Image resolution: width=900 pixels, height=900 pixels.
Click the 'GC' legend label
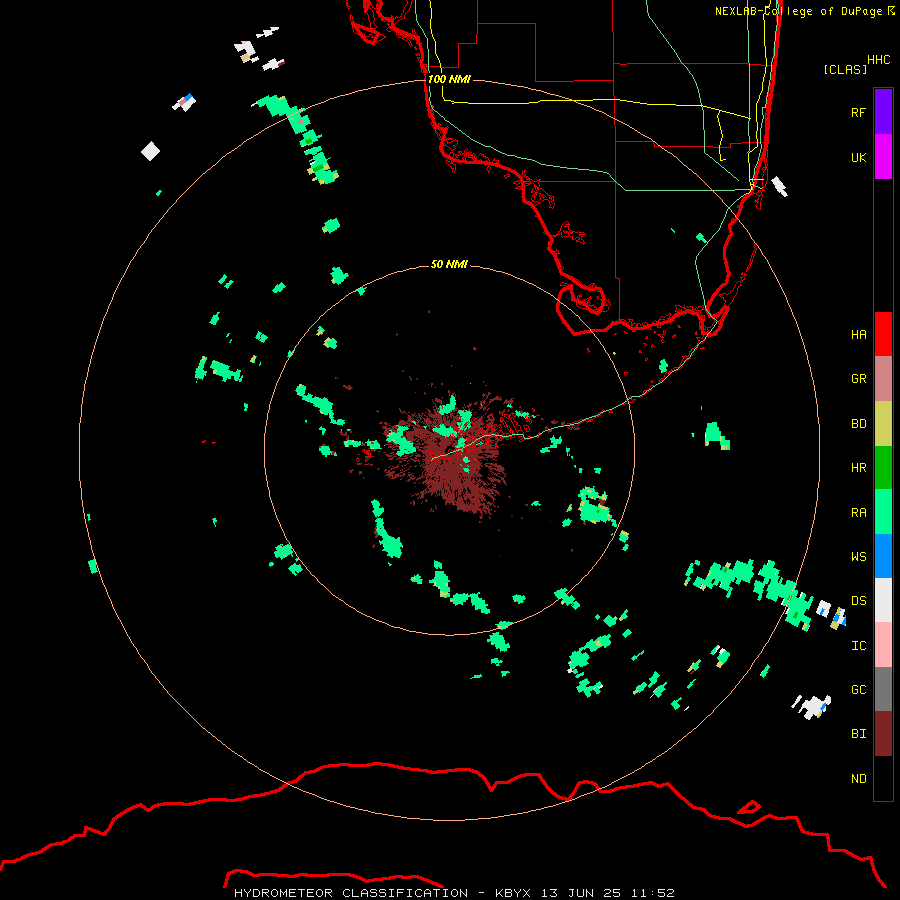[x=858, y=689]
